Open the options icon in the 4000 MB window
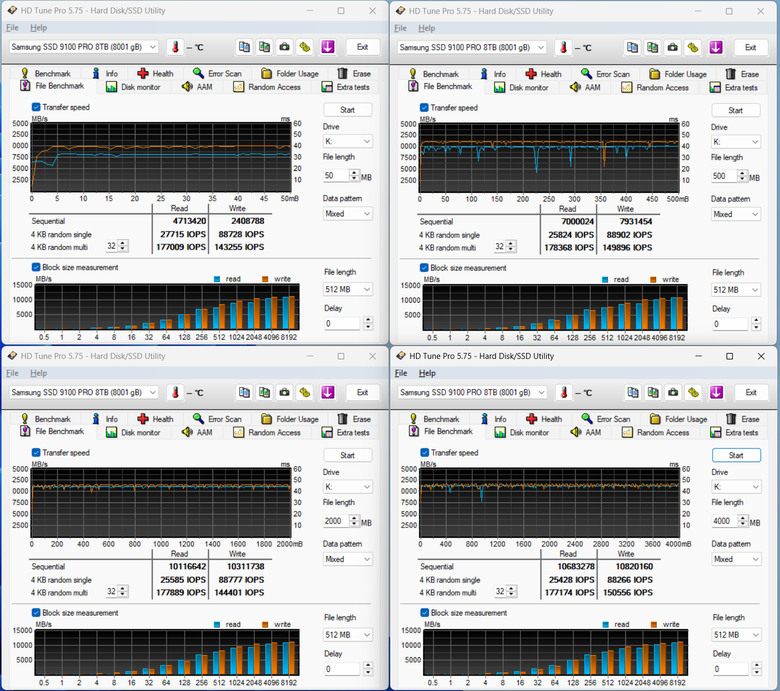Viewport: 780px width, 691px height. pyautogui.click(x=694, y=392)
